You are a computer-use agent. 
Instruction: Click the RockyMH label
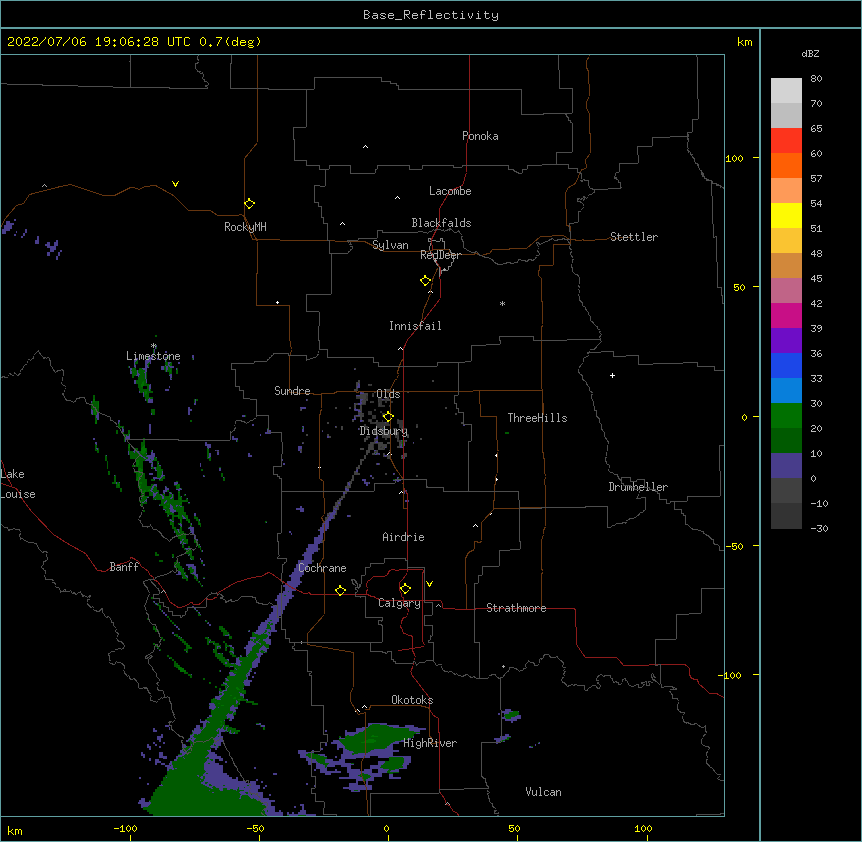[x=245, y=227]
